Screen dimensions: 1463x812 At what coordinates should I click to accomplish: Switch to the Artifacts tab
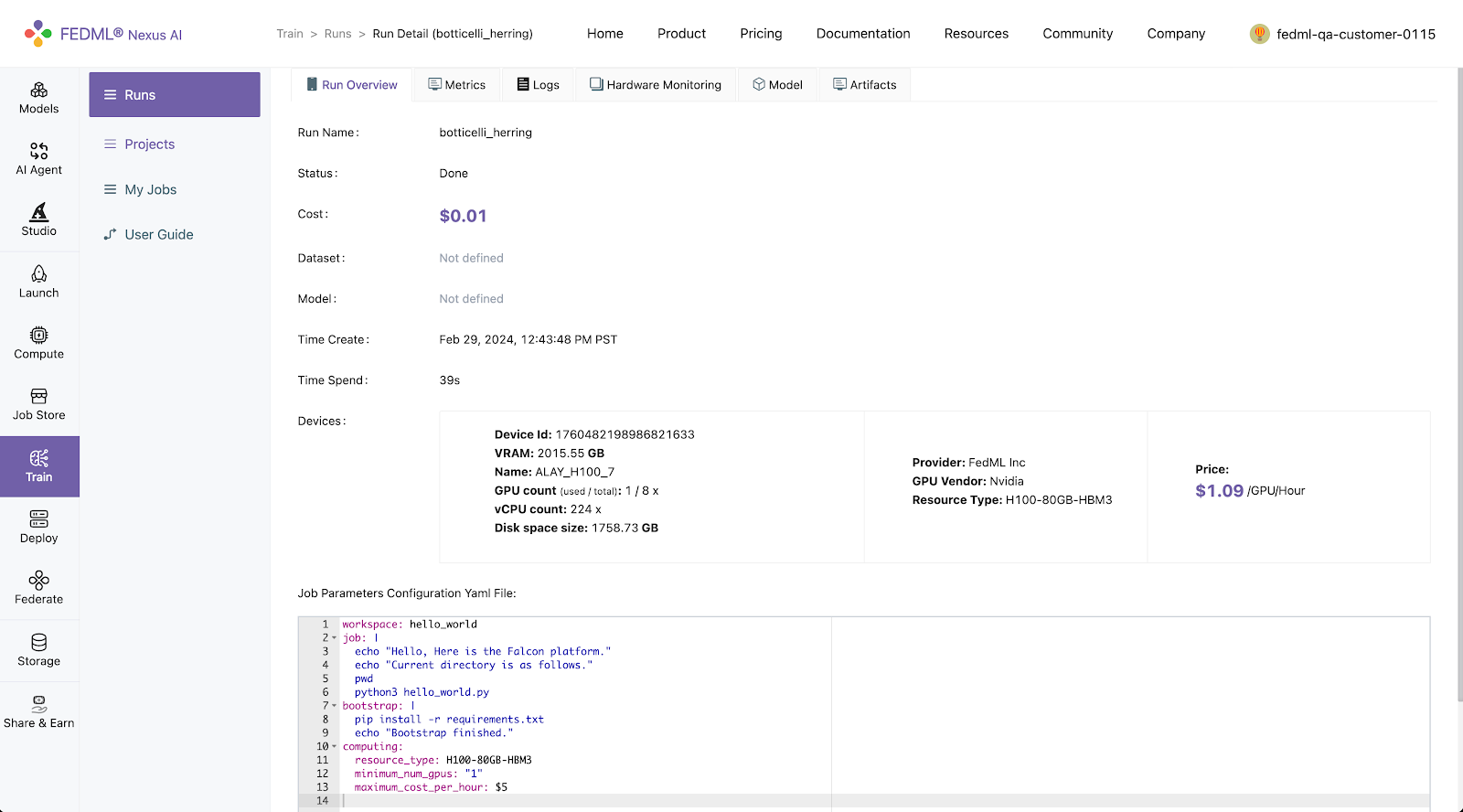865,84
